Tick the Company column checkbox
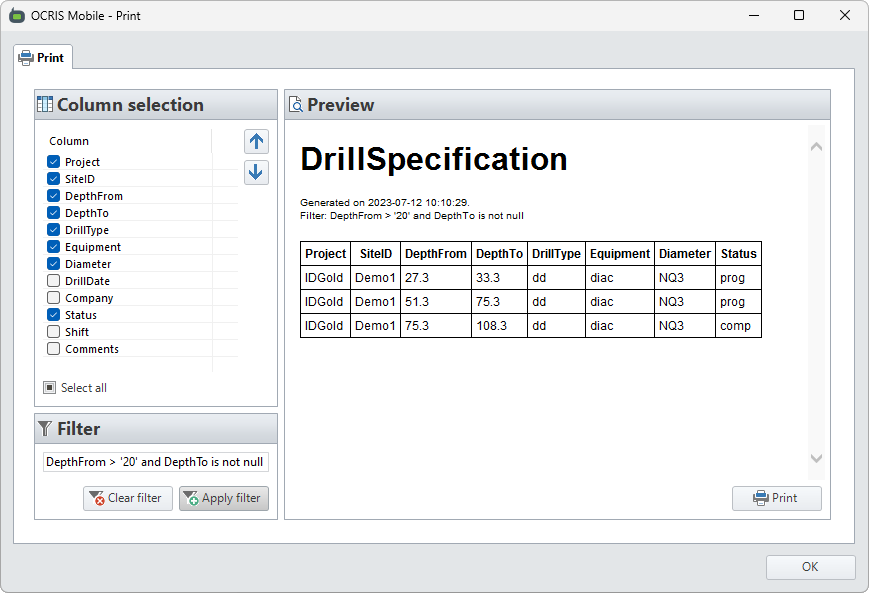Viewport: 869px width, 593px height. click(x=54, y=298)
